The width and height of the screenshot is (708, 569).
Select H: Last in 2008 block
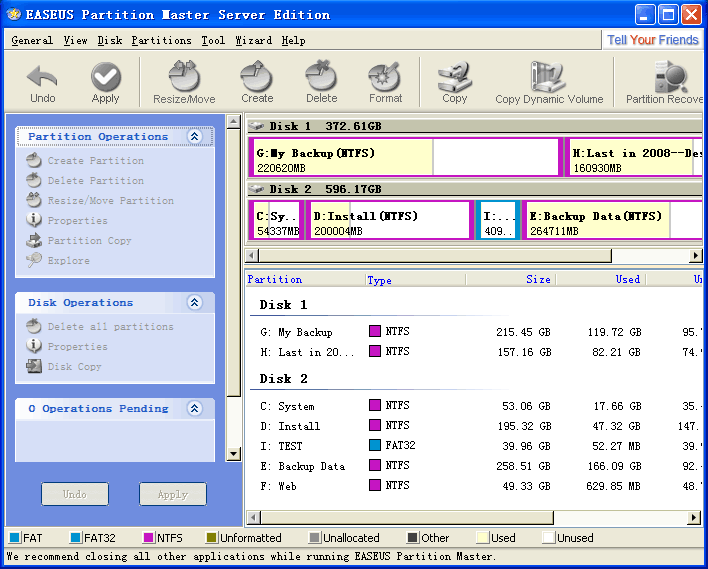[x=633, y=157]
